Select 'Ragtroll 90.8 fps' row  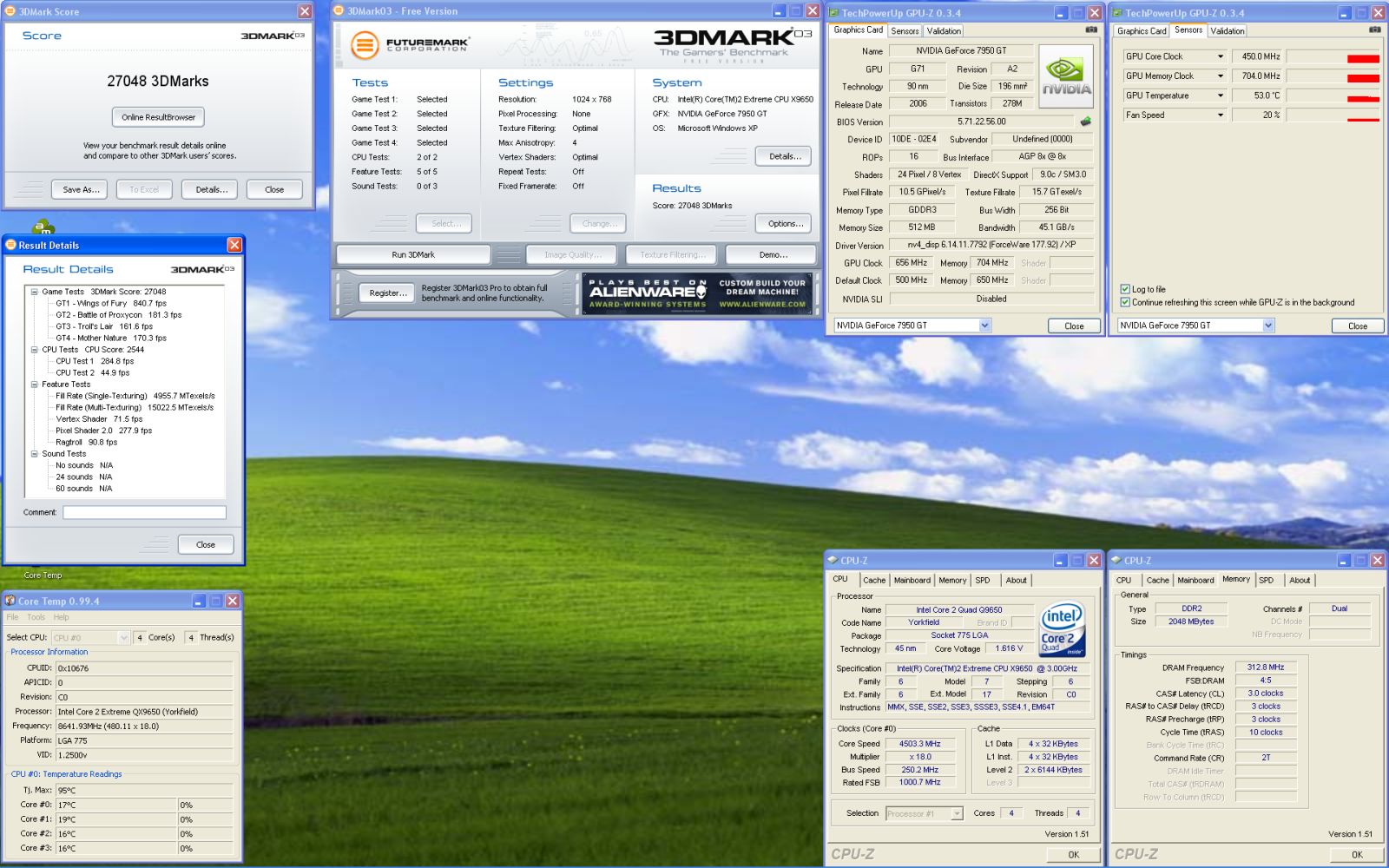(86, 442)
